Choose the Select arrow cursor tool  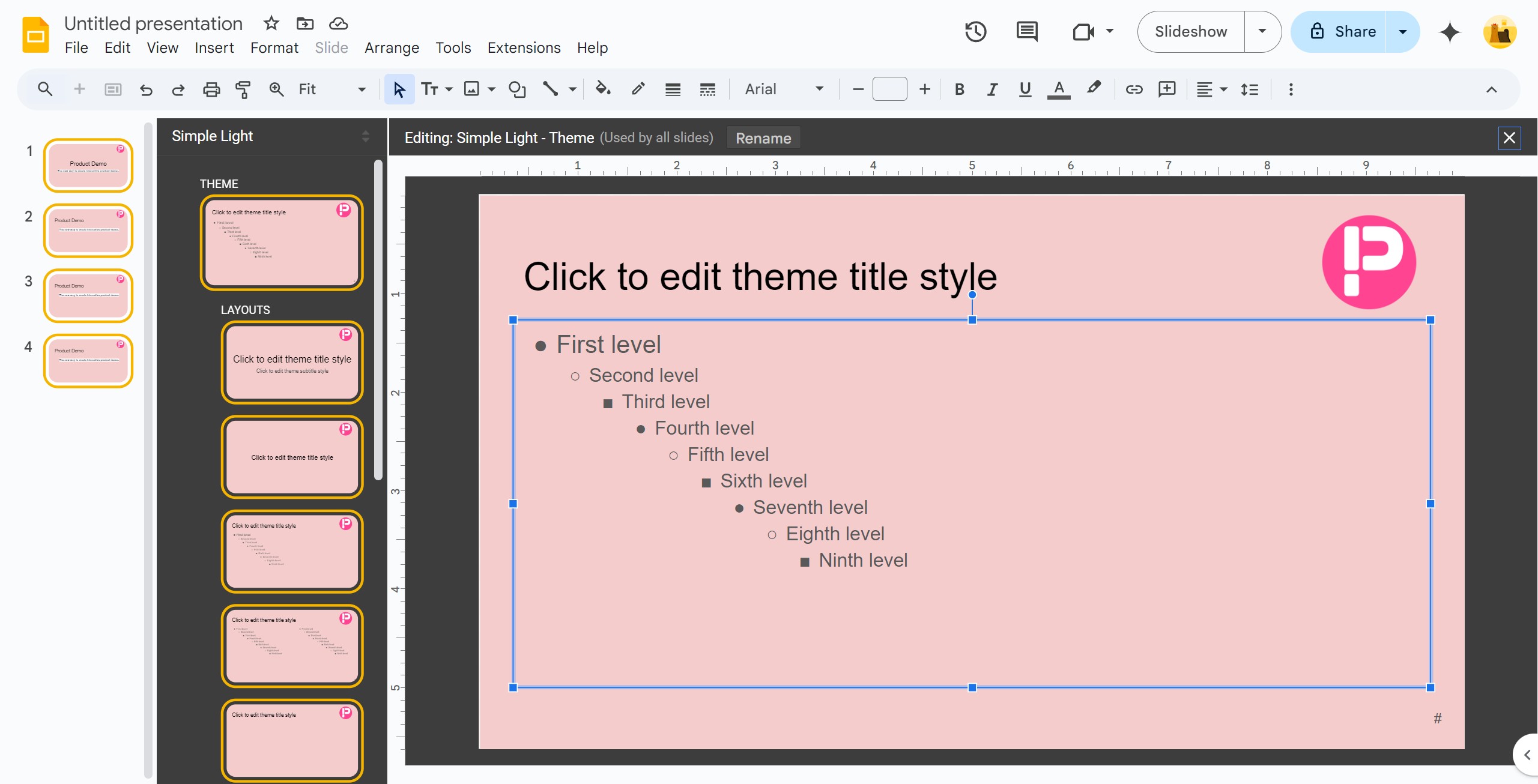[x=399, y=89]
